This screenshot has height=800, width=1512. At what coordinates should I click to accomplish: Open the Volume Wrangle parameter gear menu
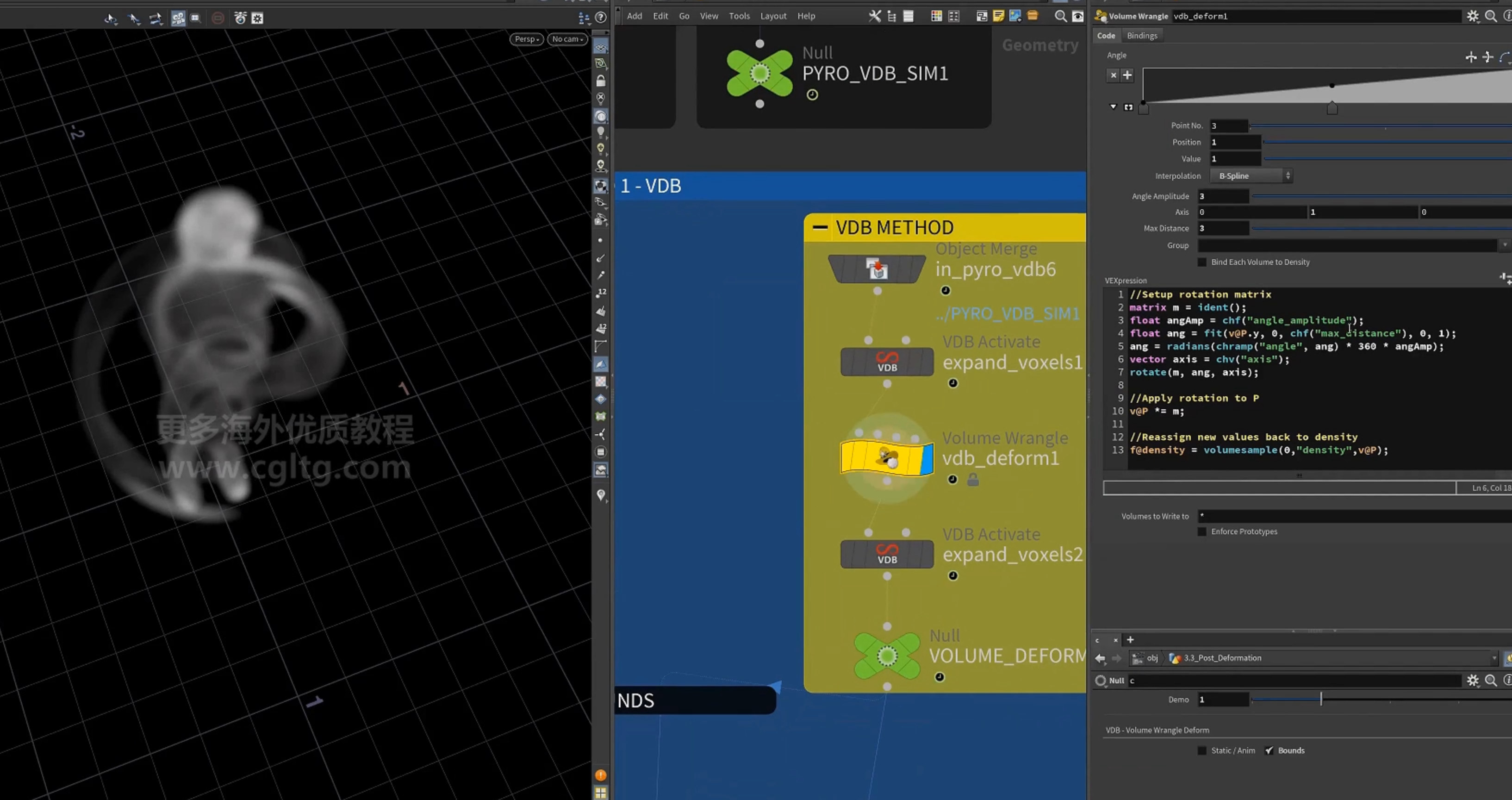[x=1473, y=16]
